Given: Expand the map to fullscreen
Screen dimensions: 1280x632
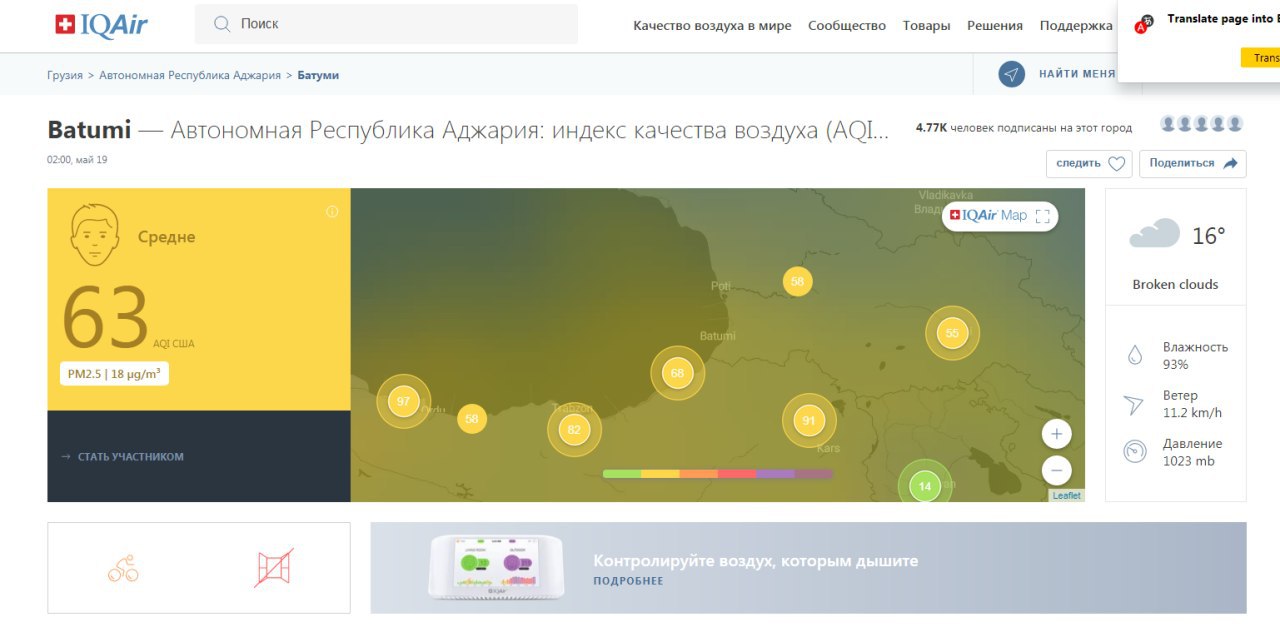Looking at the screenshot, I should (1043, 216).
